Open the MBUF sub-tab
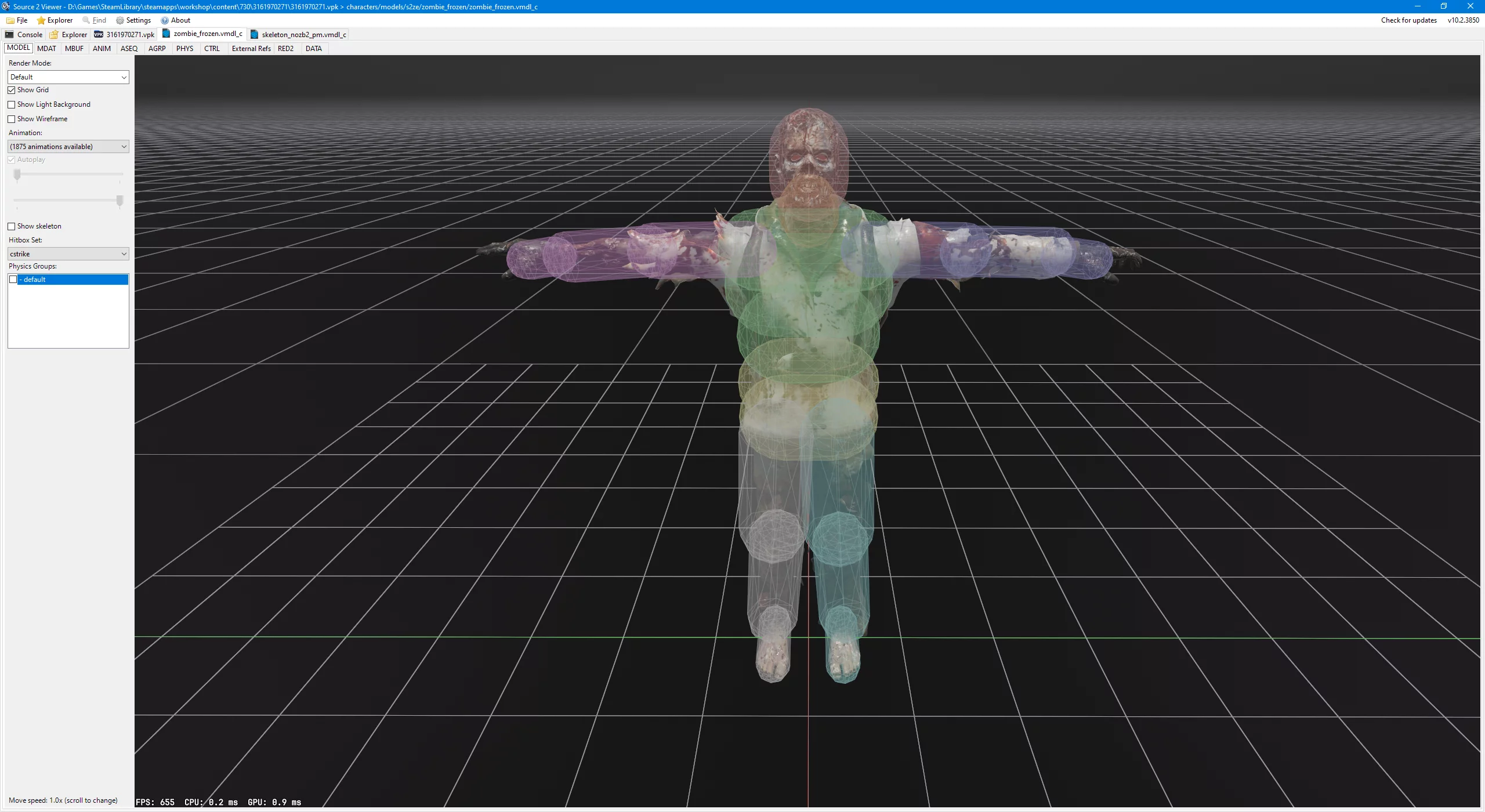 point(74,49)
